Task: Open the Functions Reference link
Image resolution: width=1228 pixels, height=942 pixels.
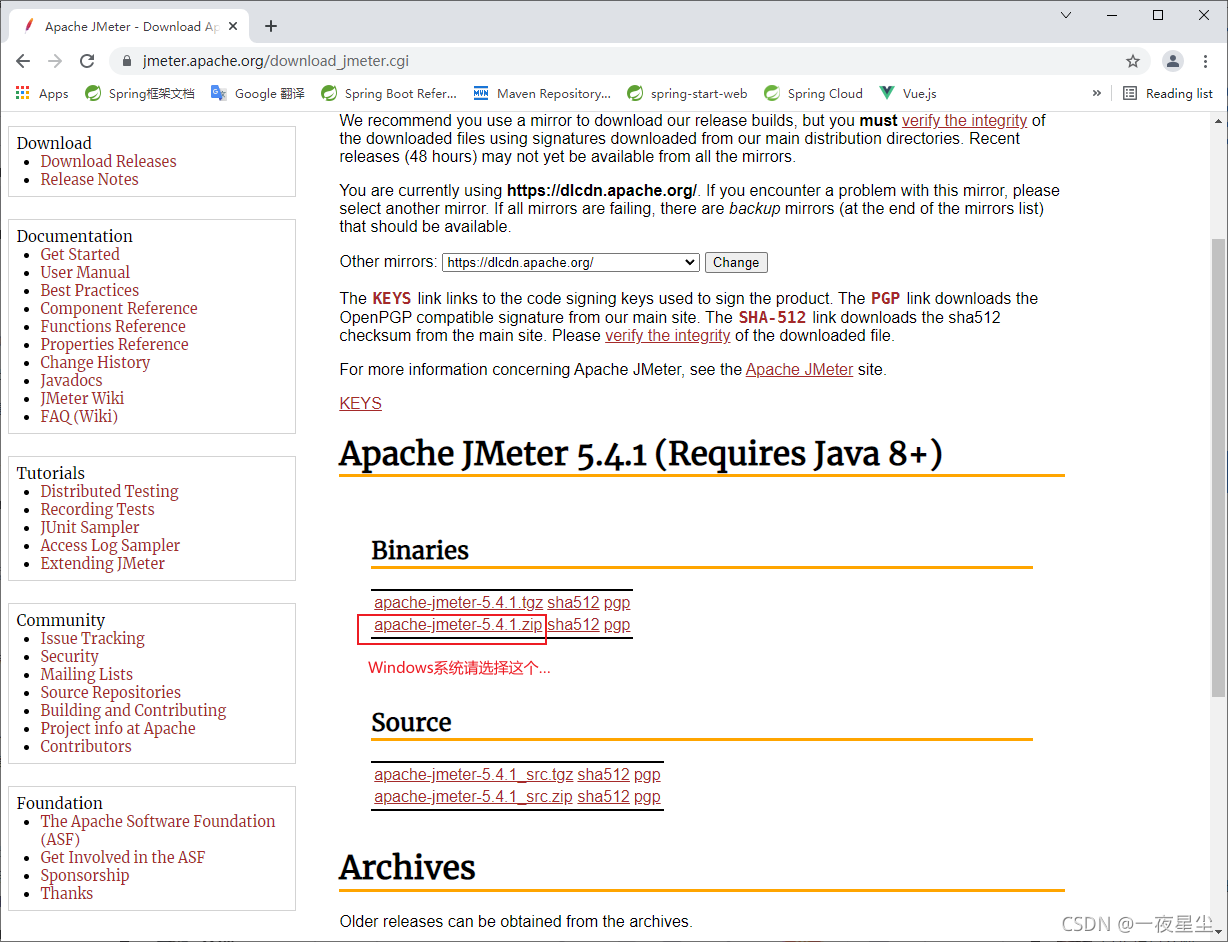Action: (113, 326)
